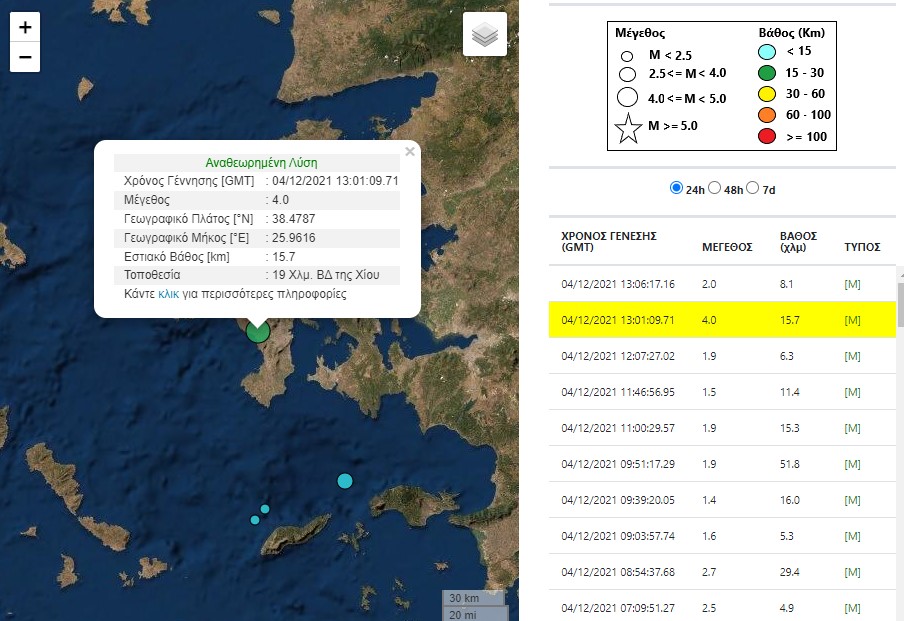The image size is (904, 621).
Task: Select the 48h time range
Action: 714,188
